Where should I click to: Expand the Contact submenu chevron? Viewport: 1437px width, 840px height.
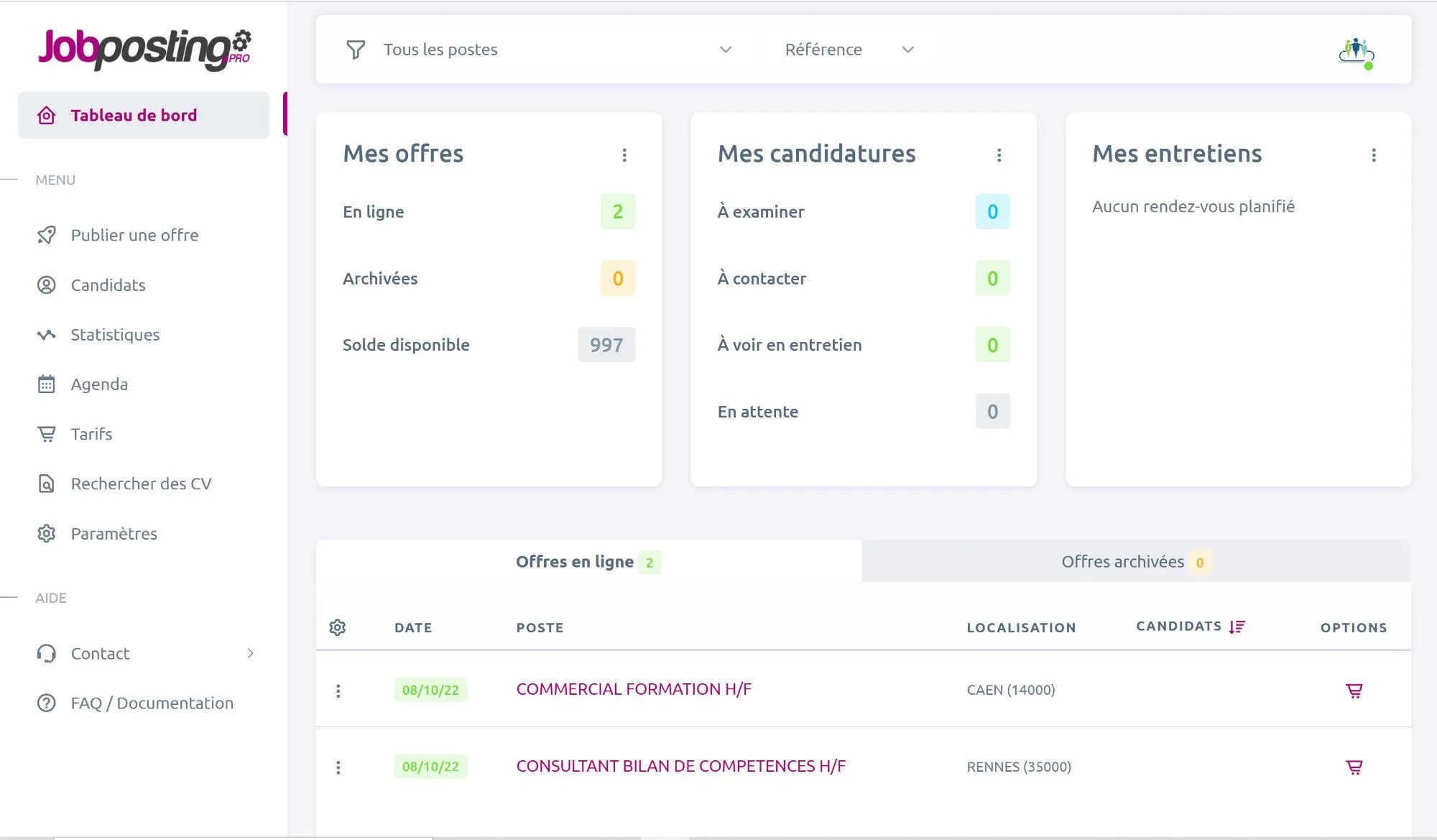coord(250,653)
